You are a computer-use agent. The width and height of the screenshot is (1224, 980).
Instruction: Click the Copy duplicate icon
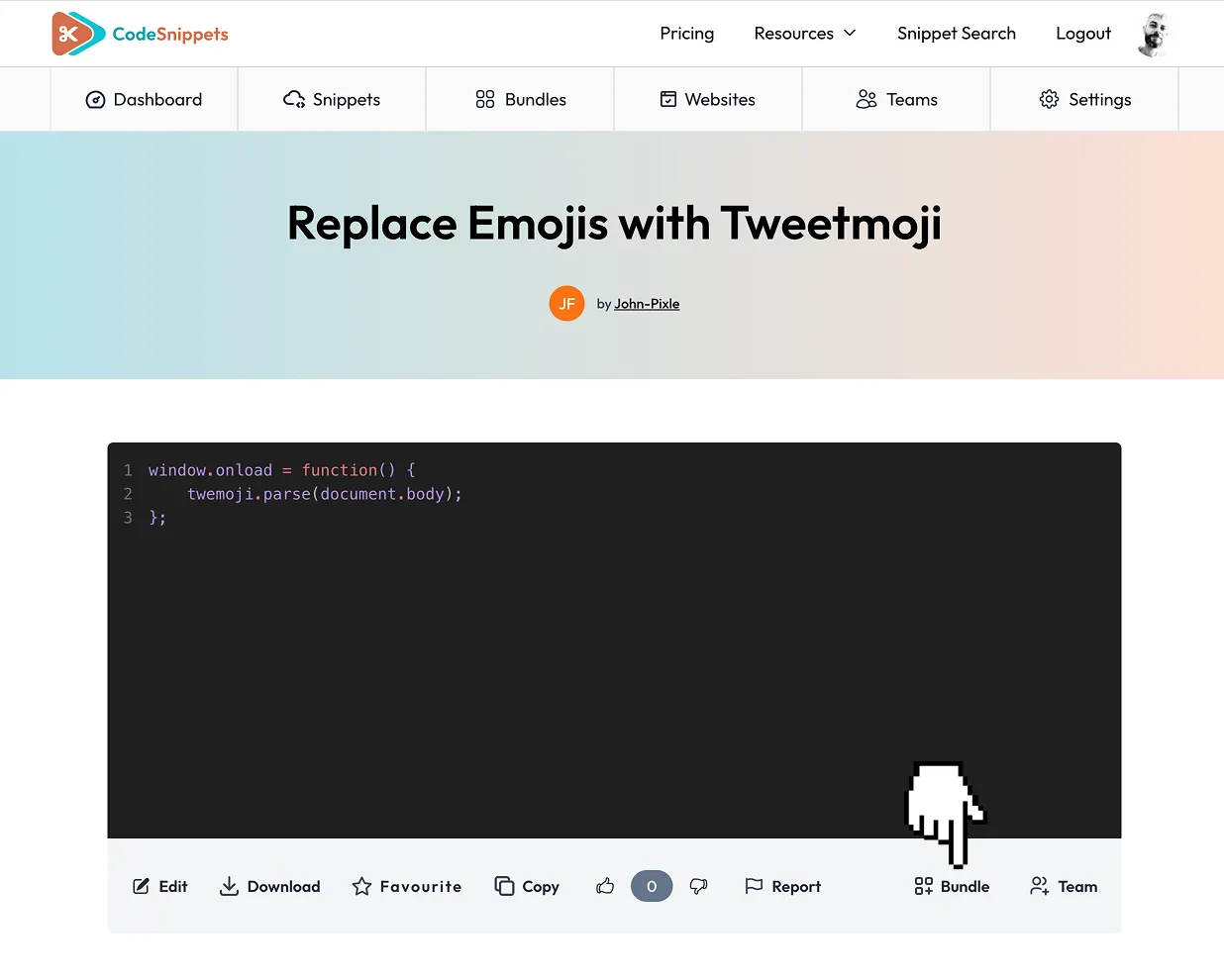tap(504, 886)
